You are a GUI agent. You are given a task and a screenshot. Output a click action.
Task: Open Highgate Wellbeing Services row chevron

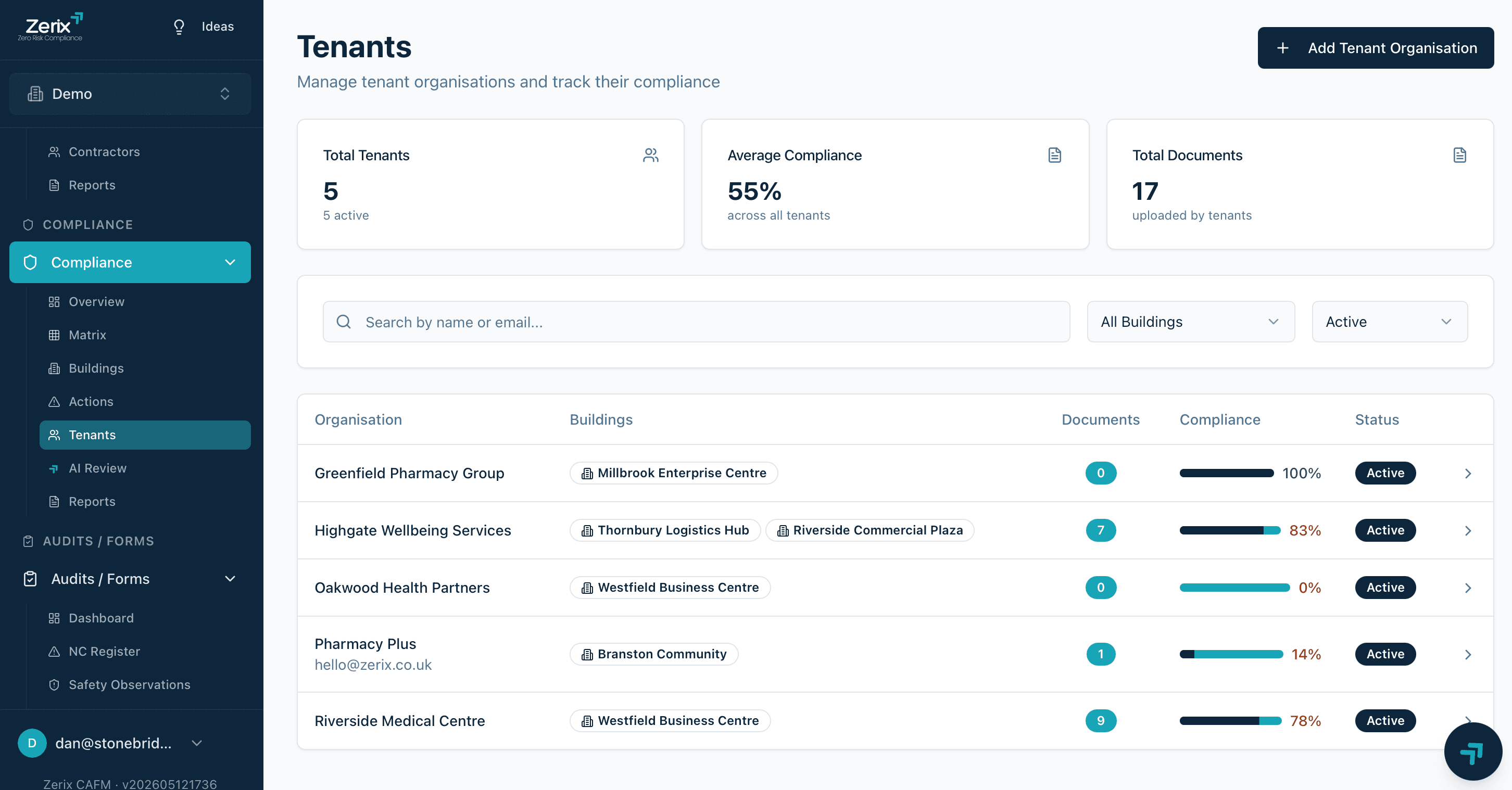[x=1468, y=531]
